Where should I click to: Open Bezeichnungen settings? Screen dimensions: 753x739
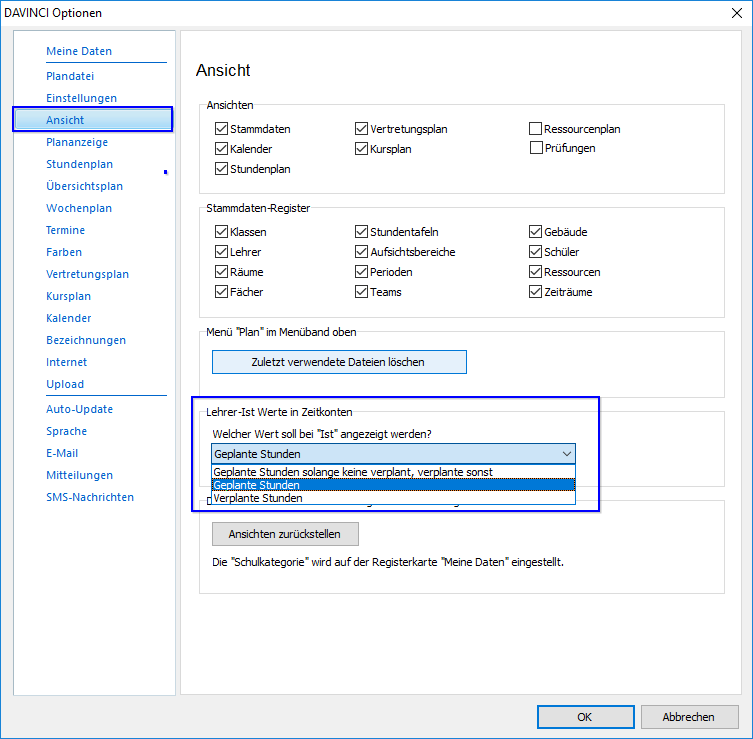[x=85, y=340]
